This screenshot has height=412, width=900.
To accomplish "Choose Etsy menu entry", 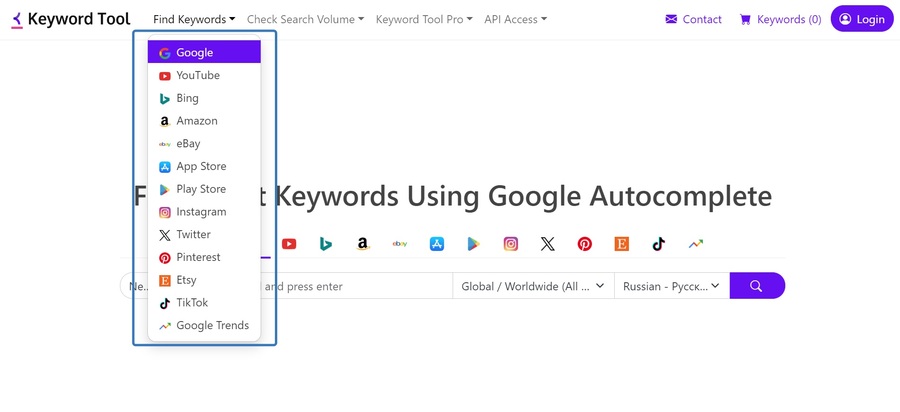I will tap(204, 280).
